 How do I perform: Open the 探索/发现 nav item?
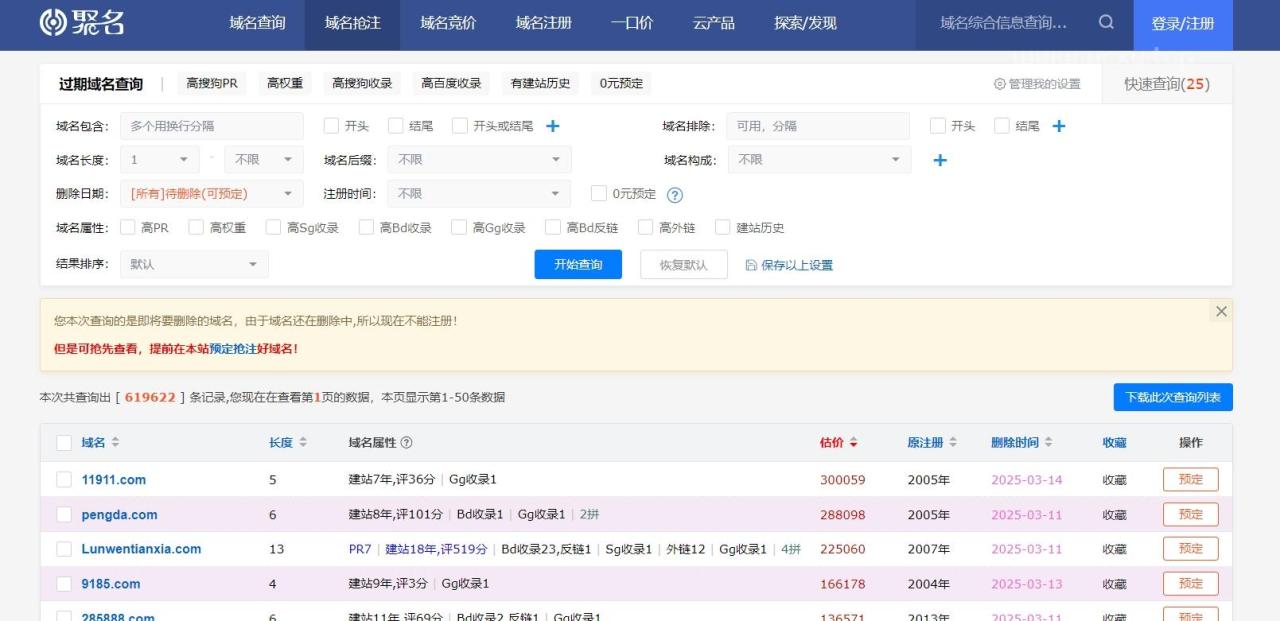[x=805, y=23]
